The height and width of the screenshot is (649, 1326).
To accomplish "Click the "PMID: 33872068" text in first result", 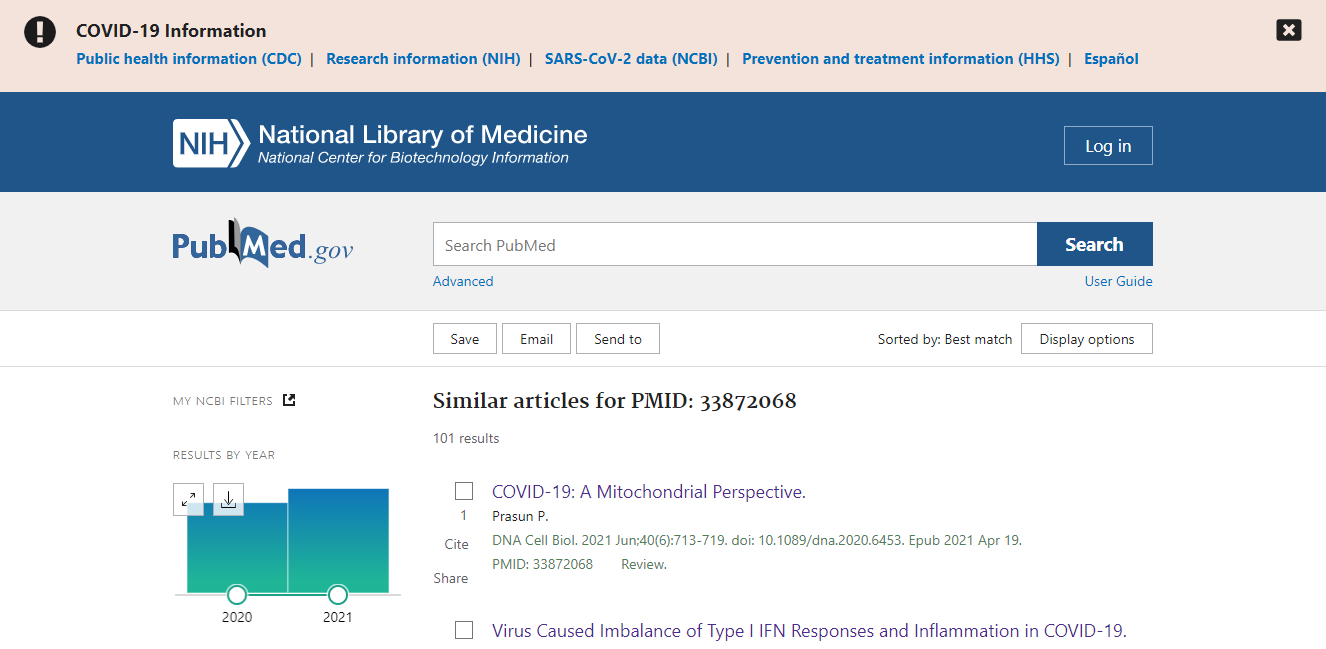I will point(543,564).
